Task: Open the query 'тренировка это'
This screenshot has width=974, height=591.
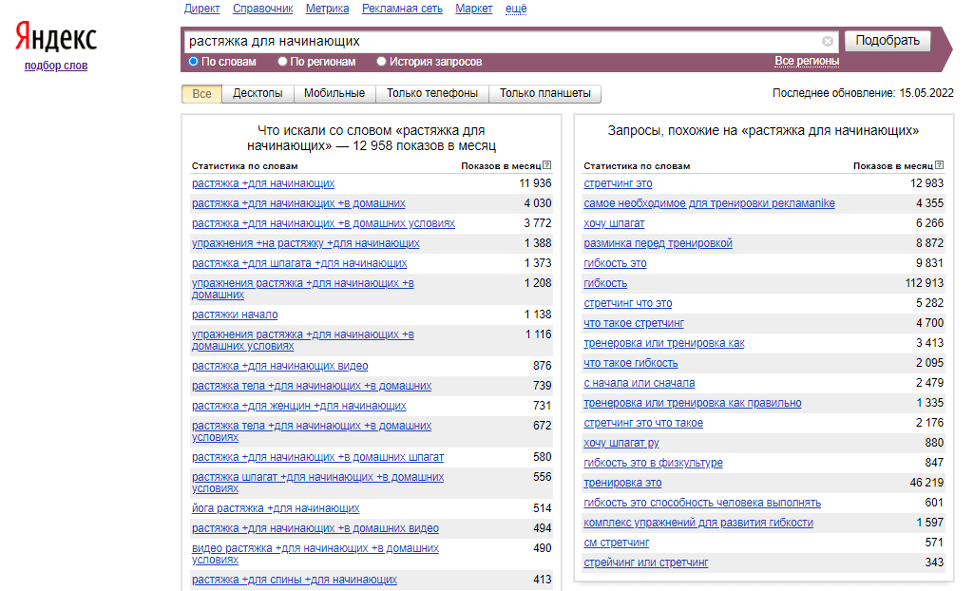Action: pos(622,483)
